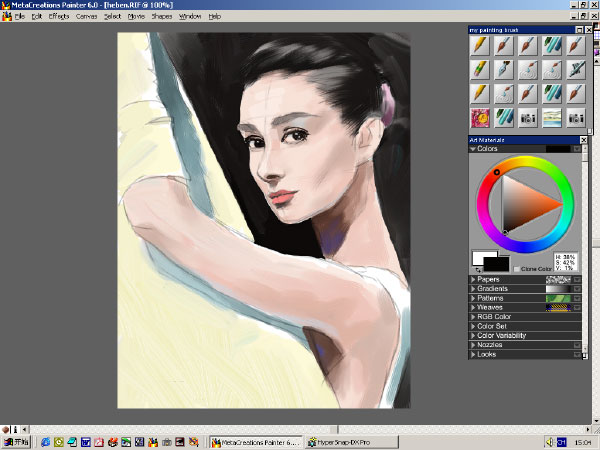
Task: Open Internet Explorer from the quick launch bar
Action: 46,442
